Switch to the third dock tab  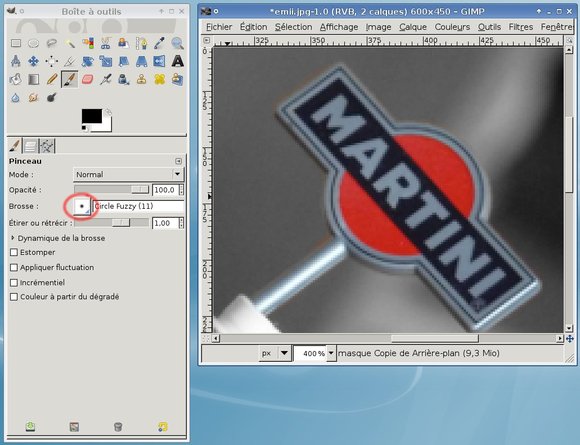pyautogui.click(x=47, y=146)
